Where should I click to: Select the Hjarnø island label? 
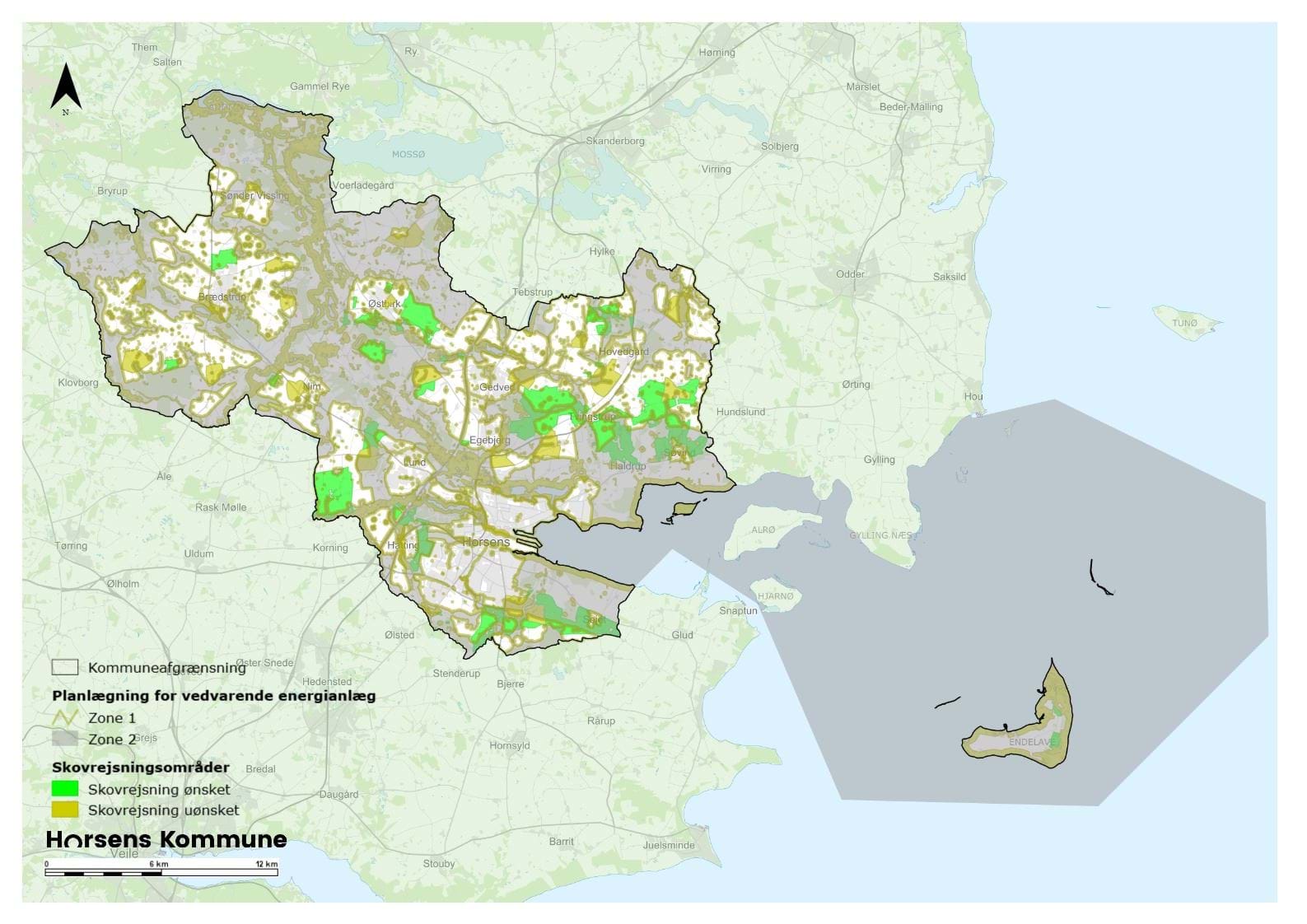(x=775, y=595)
